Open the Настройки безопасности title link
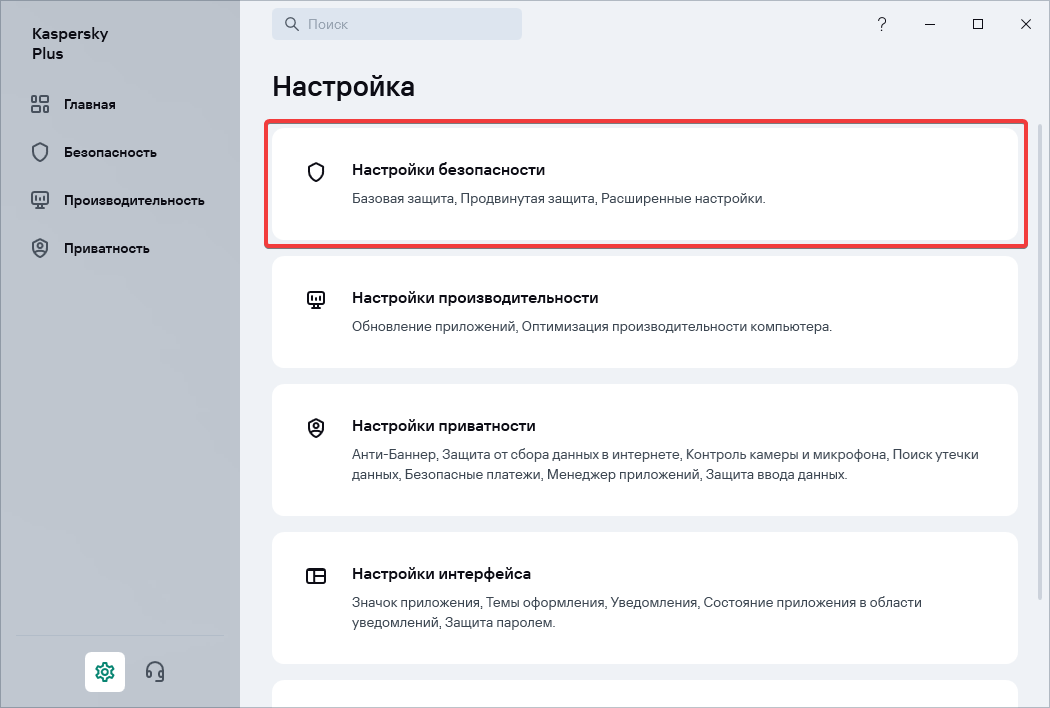Screen dimensions: 1050x708 [448, 170]
